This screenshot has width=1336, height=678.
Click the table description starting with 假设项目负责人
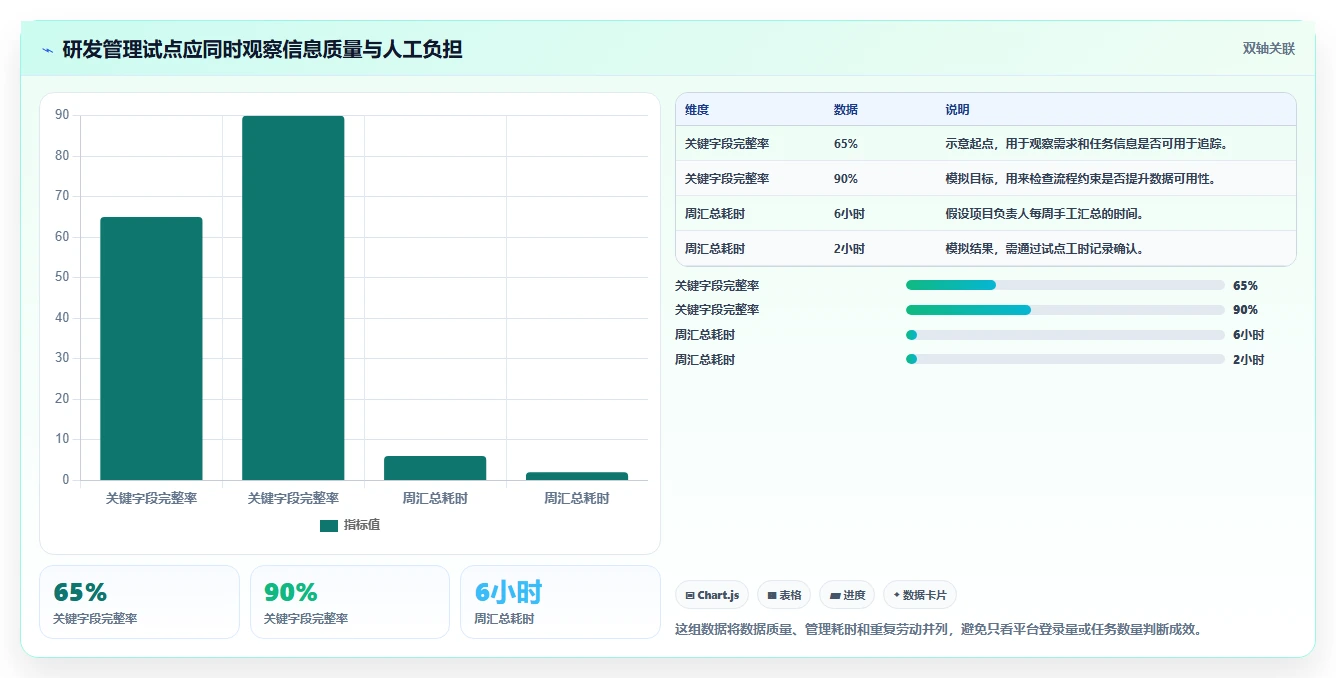click(x=1045, y=214)
